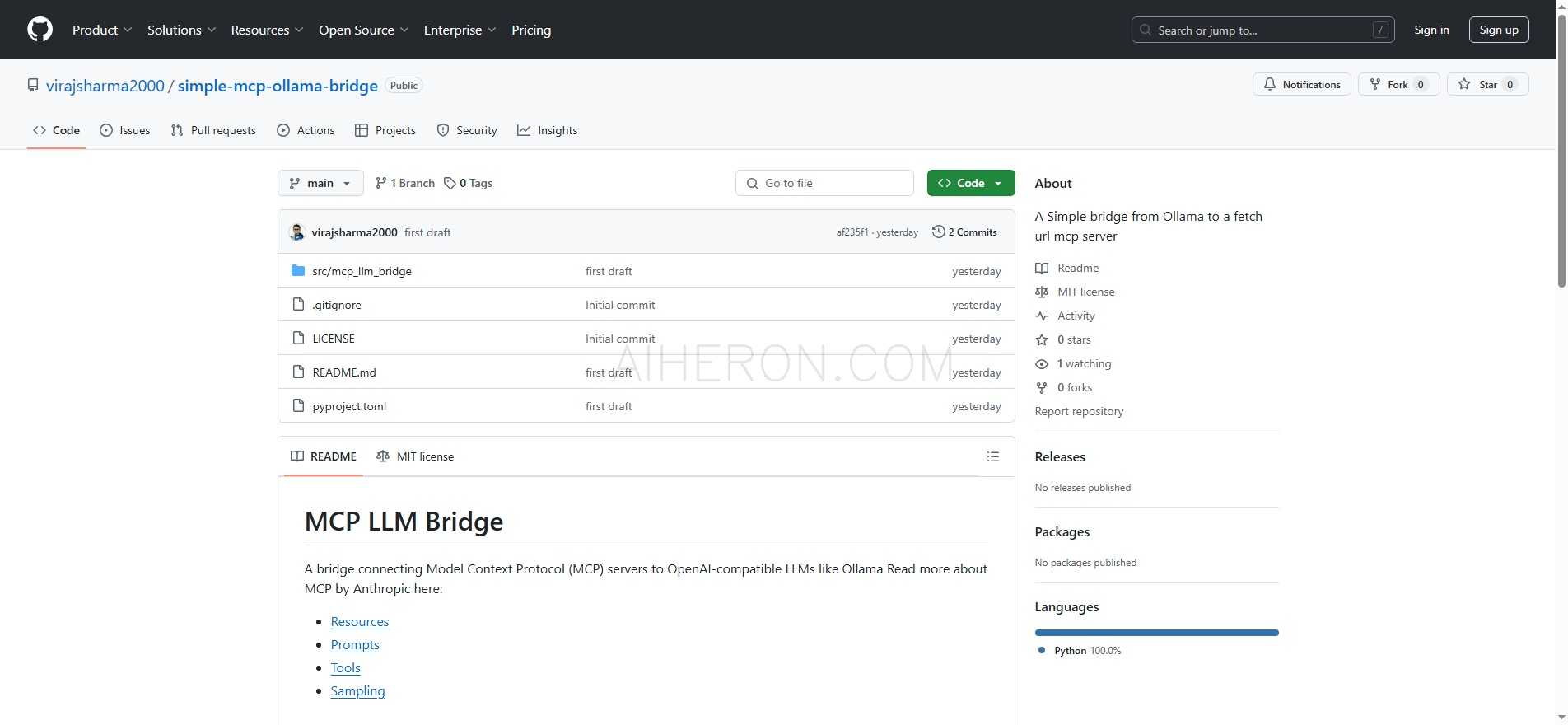Switch to the Issues tab
The width and height of the screenshot is (1568, 725).
125,130
